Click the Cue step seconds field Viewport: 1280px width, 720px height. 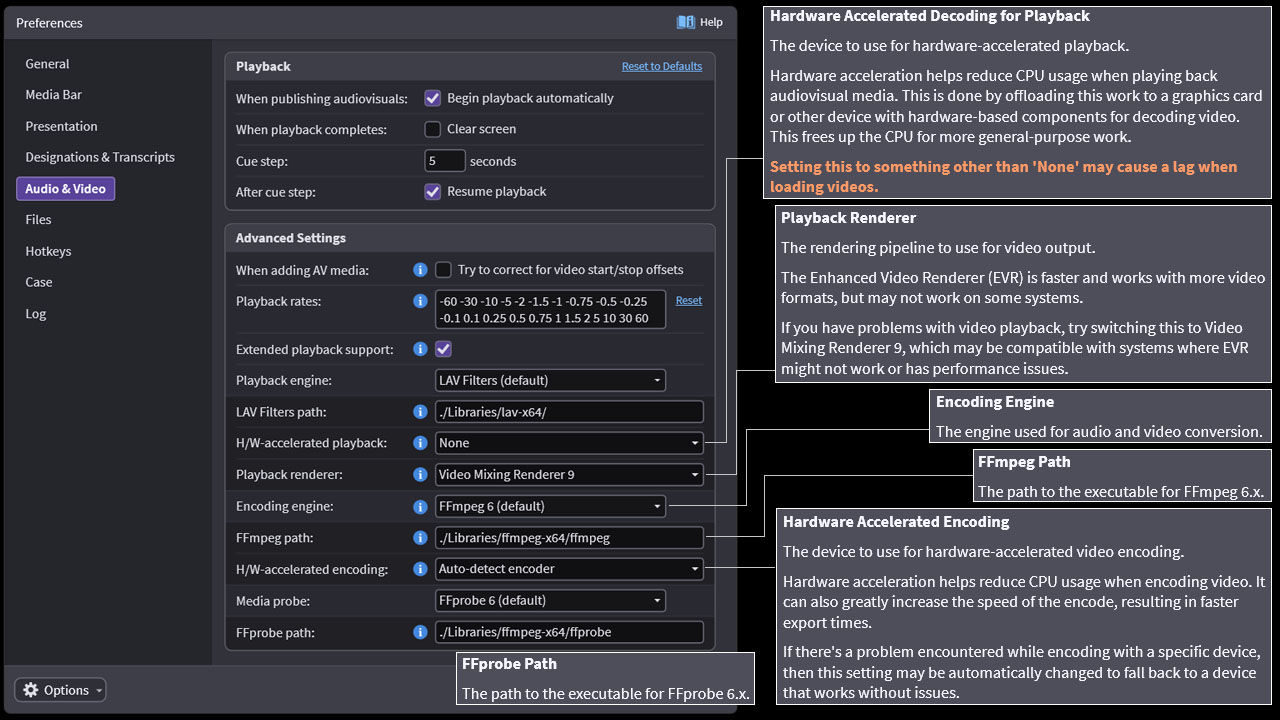point(445,161)
